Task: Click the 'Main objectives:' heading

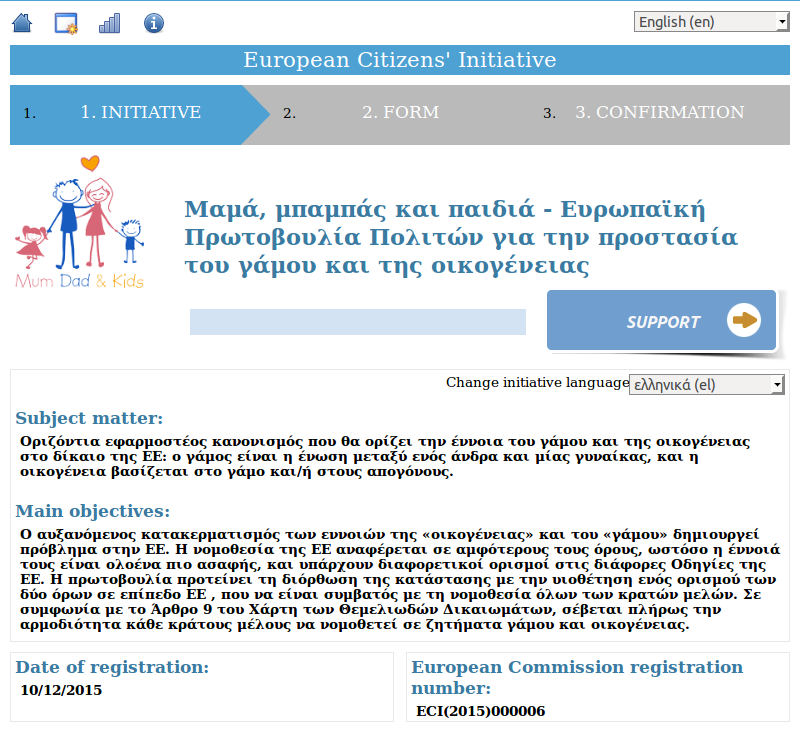Action: pos(92,511)
